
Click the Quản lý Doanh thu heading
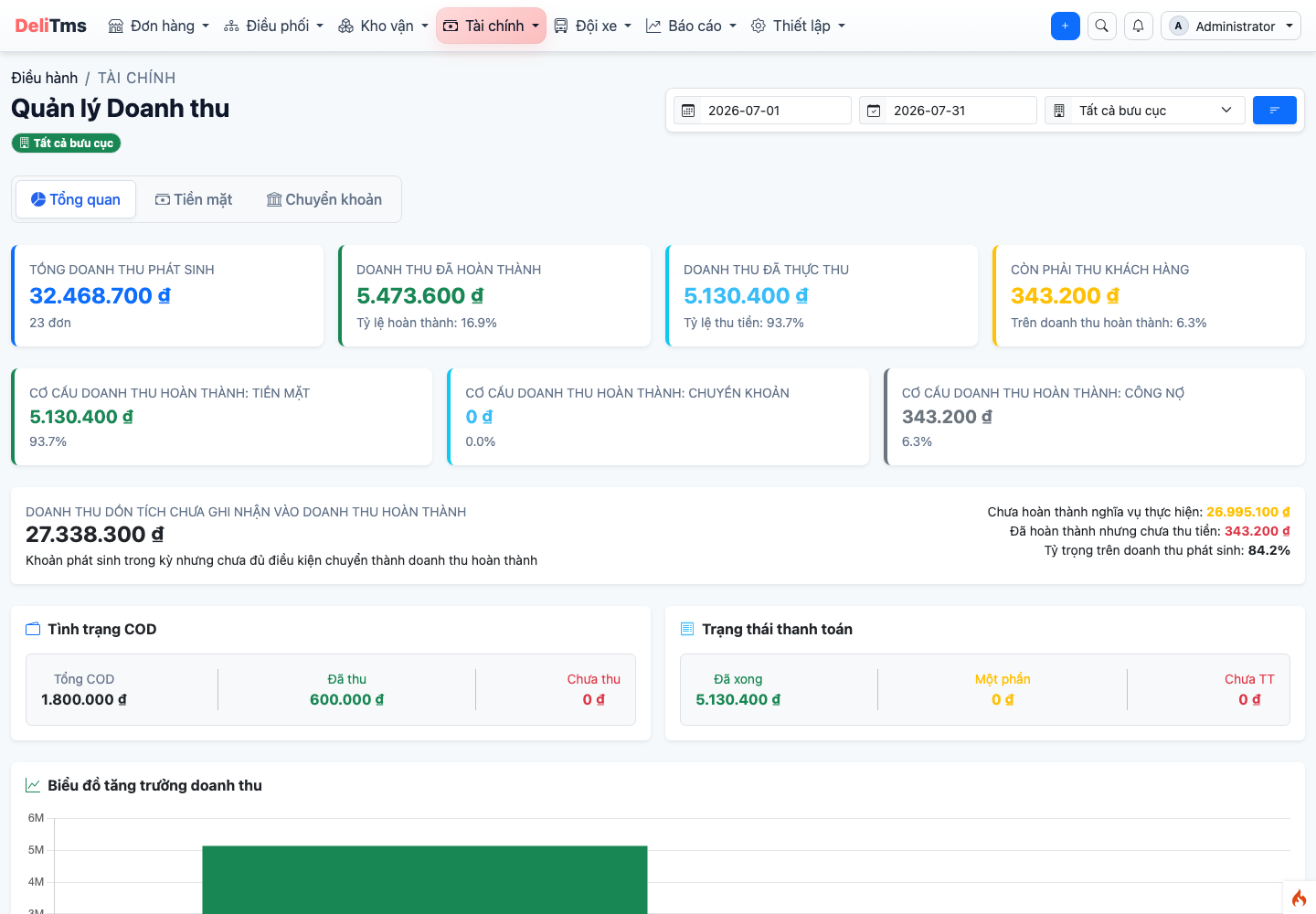(x=121, y=109)
